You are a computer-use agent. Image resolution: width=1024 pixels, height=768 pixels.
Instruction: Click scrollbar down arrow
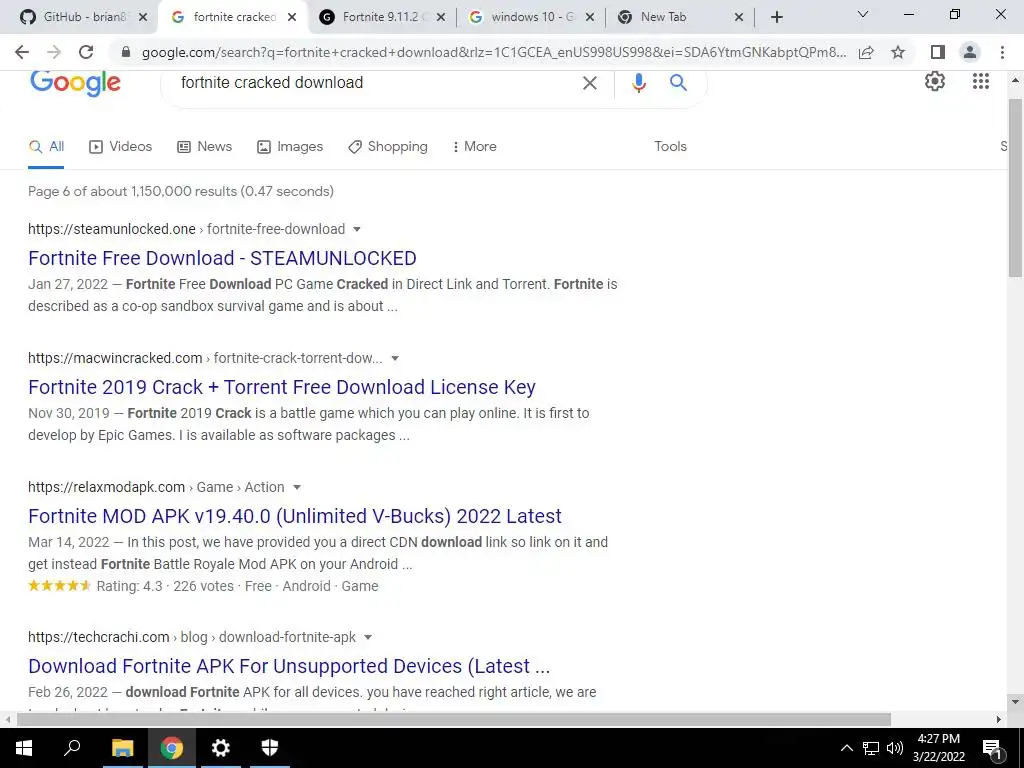coord(1015,703)
